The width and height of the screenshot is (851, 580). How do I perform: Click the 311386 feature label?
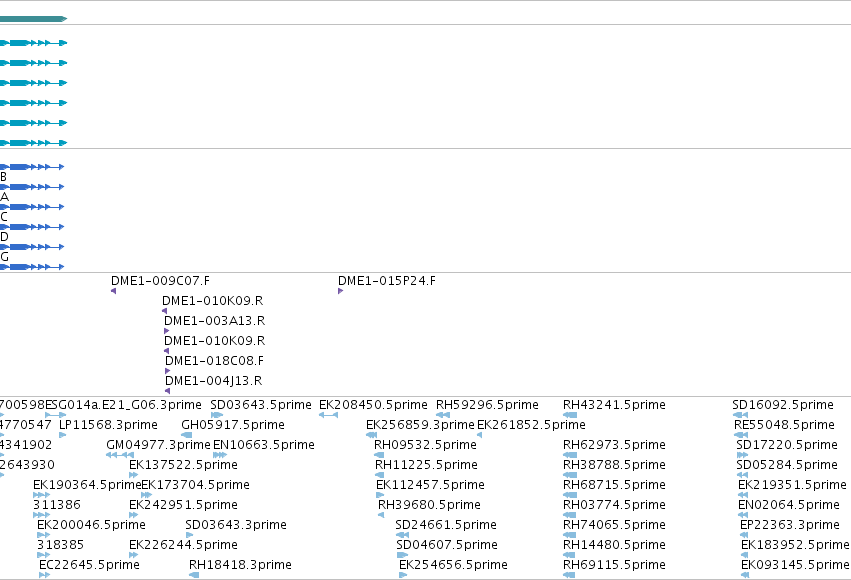pyautogui.click(x=56, y=505)
